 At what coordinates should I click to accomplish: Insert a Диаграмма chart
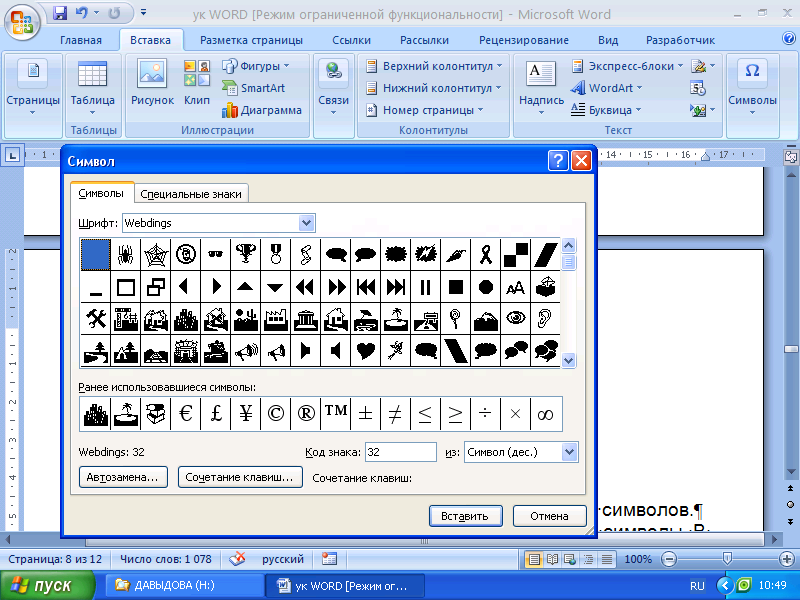(262, 110)
